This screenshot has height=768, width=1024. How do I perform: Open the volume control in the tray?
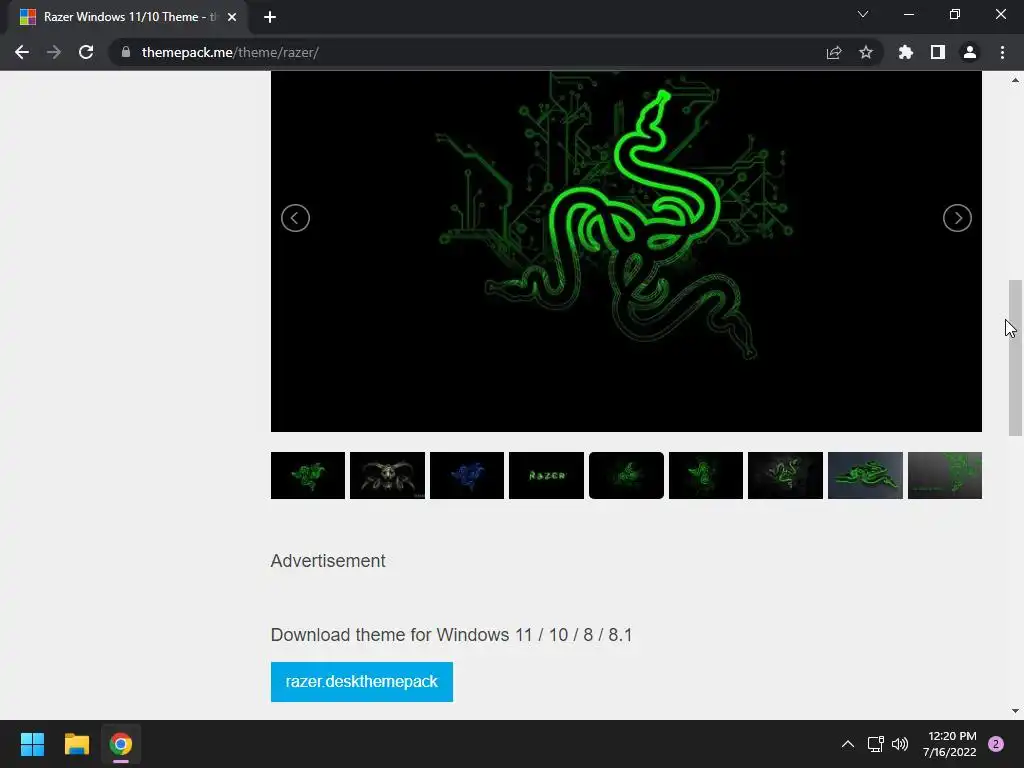[900, 744]
